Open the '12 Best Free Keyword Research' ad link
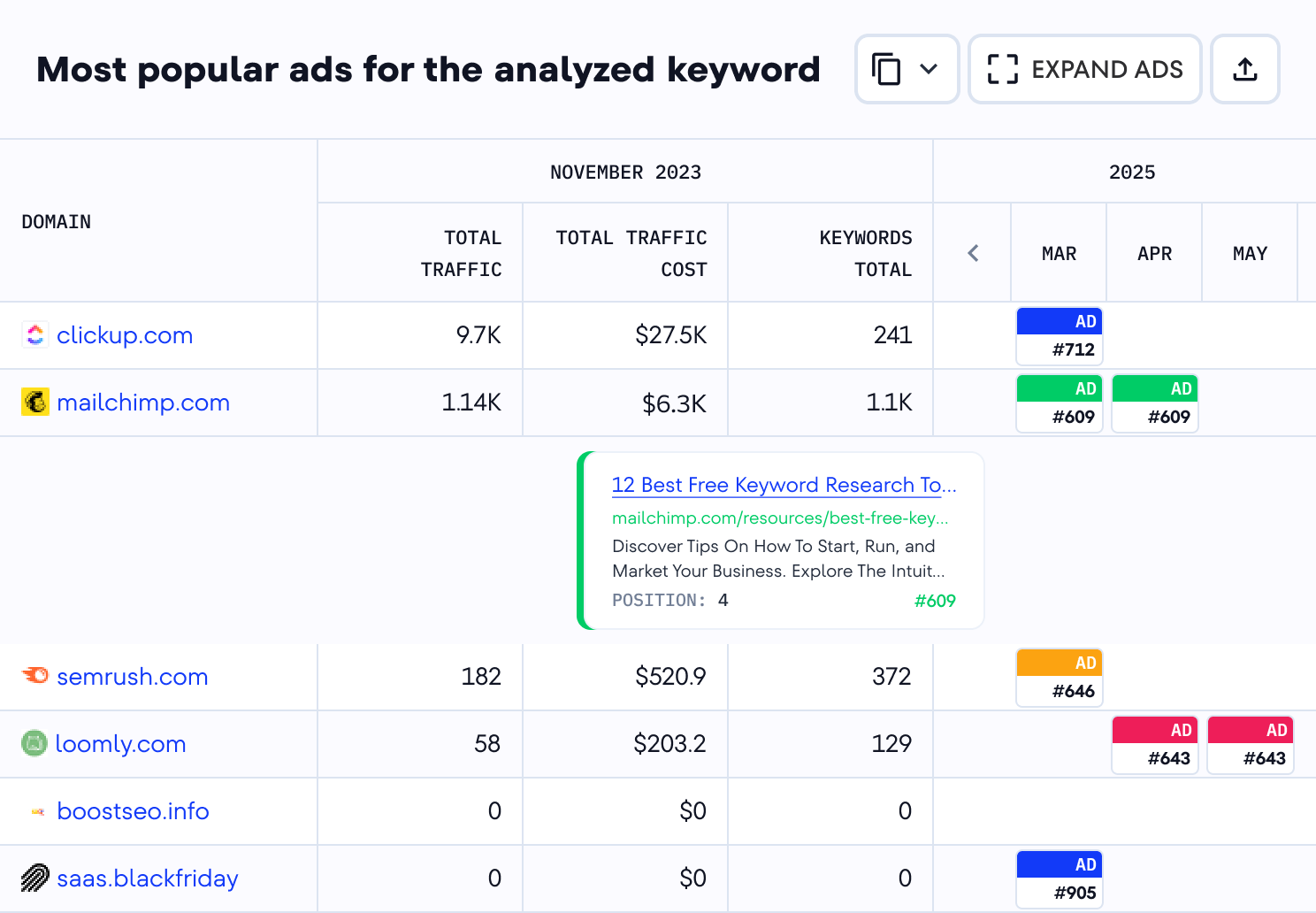The width and height of the screenshot is (1316, 913). (x=783, y=485)
